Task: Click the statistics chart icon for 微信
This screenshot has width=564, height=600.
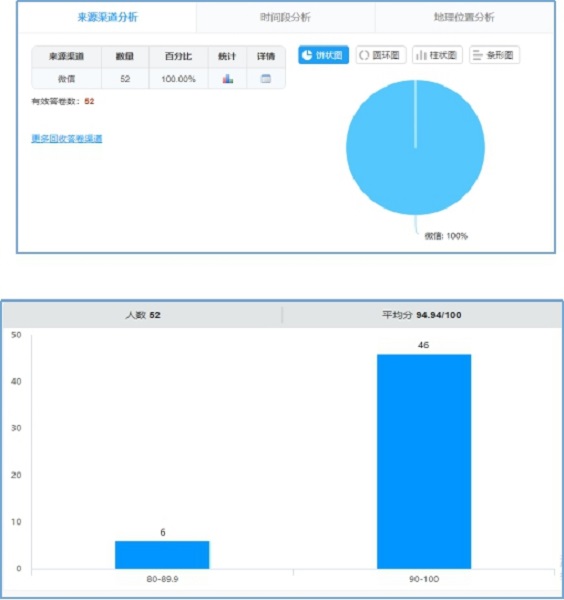Action: pyautogui.click(x=228, y=79)
